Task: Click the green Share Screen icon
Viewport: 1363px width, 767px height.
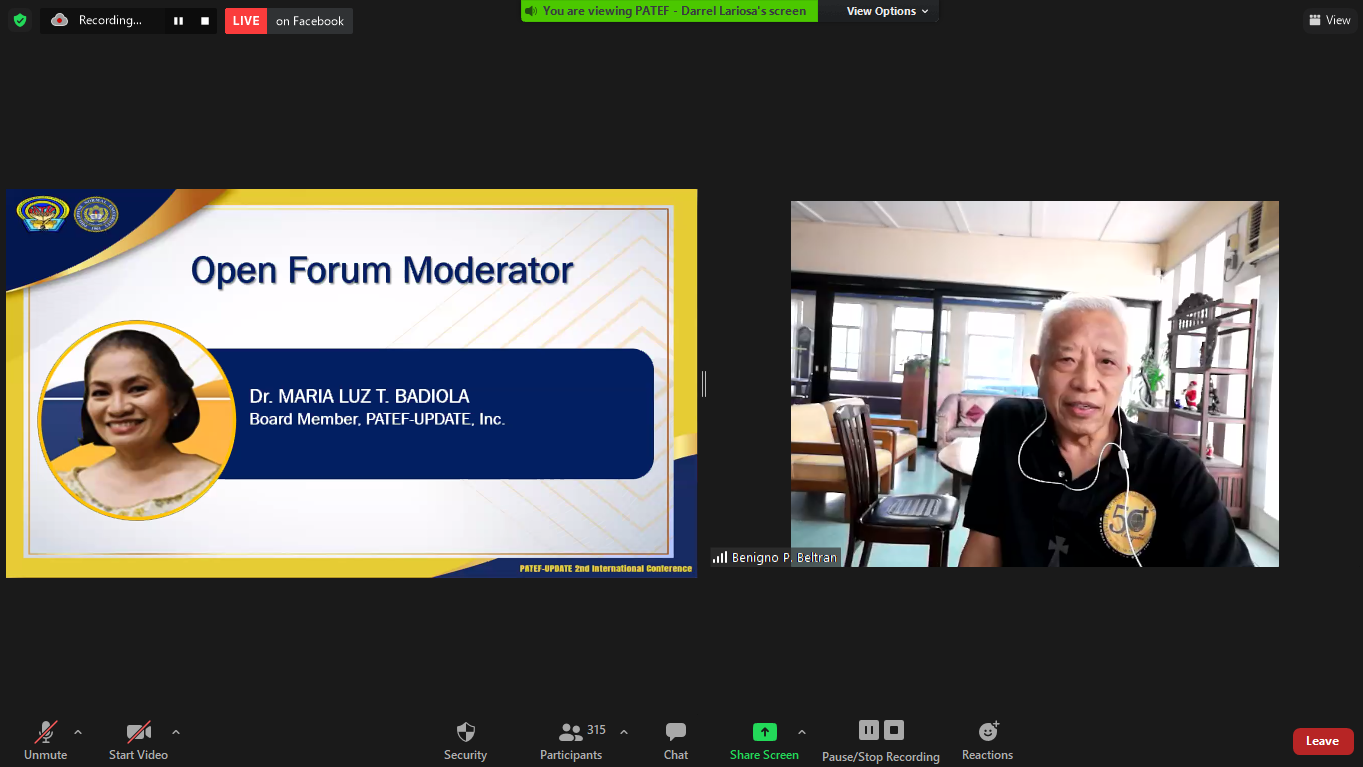Action: [764, 732]
